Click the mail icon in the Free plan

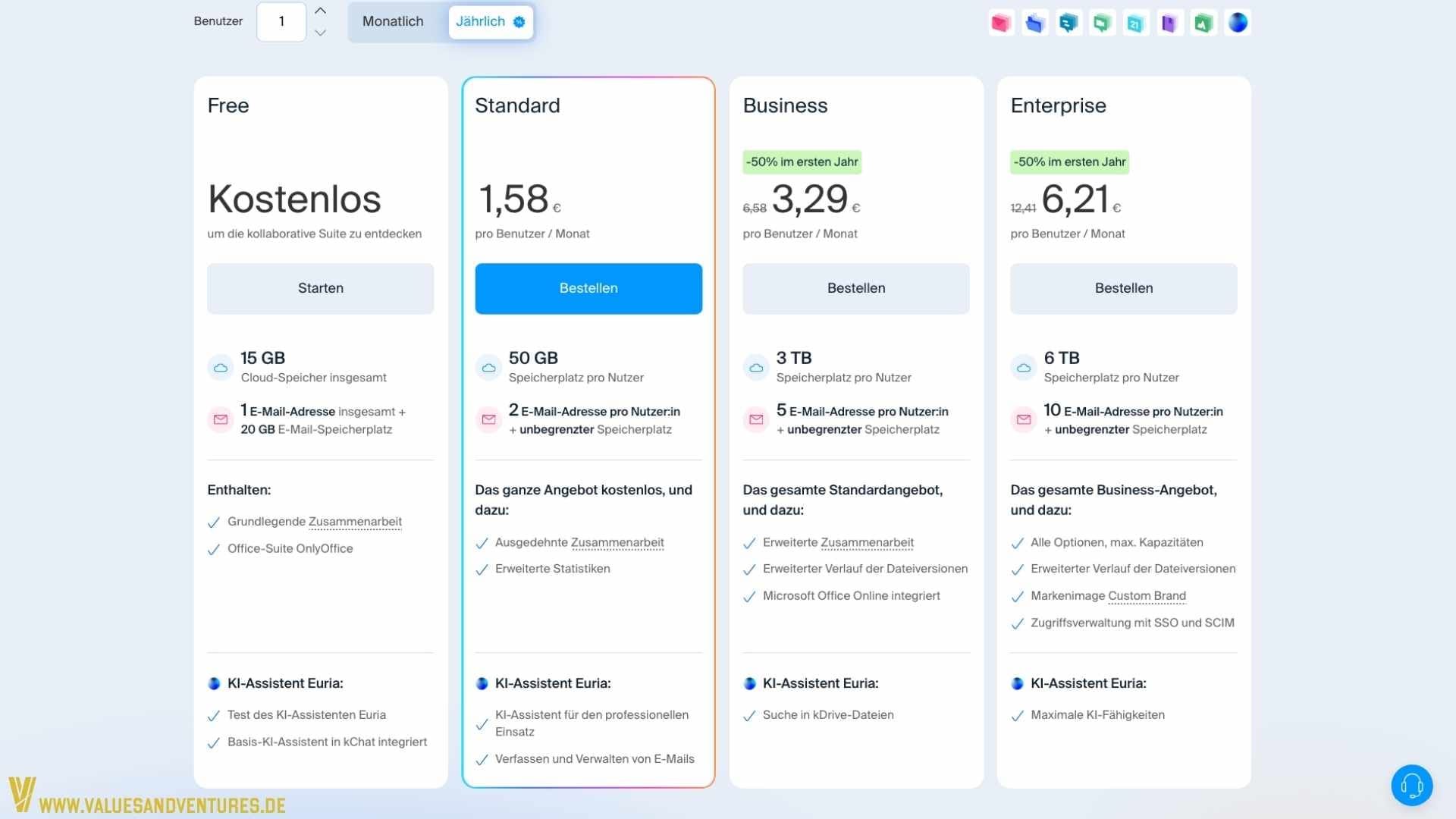221,419
